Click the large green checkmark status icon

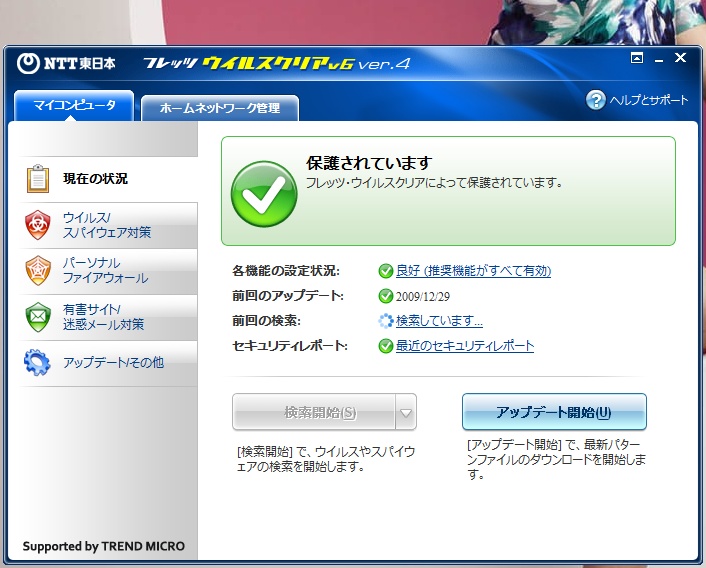[x=264, y=194]
